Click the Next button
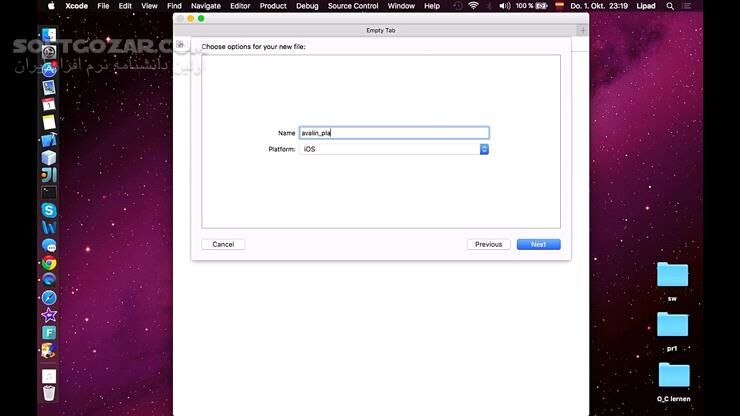Image resolution: width=740 pixels, height=416 pixels. coord(538,244)
